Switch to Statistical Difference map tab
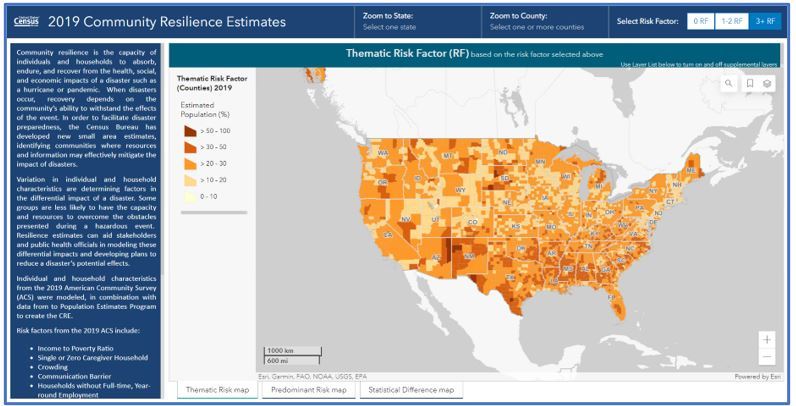 tap(410, 390)
